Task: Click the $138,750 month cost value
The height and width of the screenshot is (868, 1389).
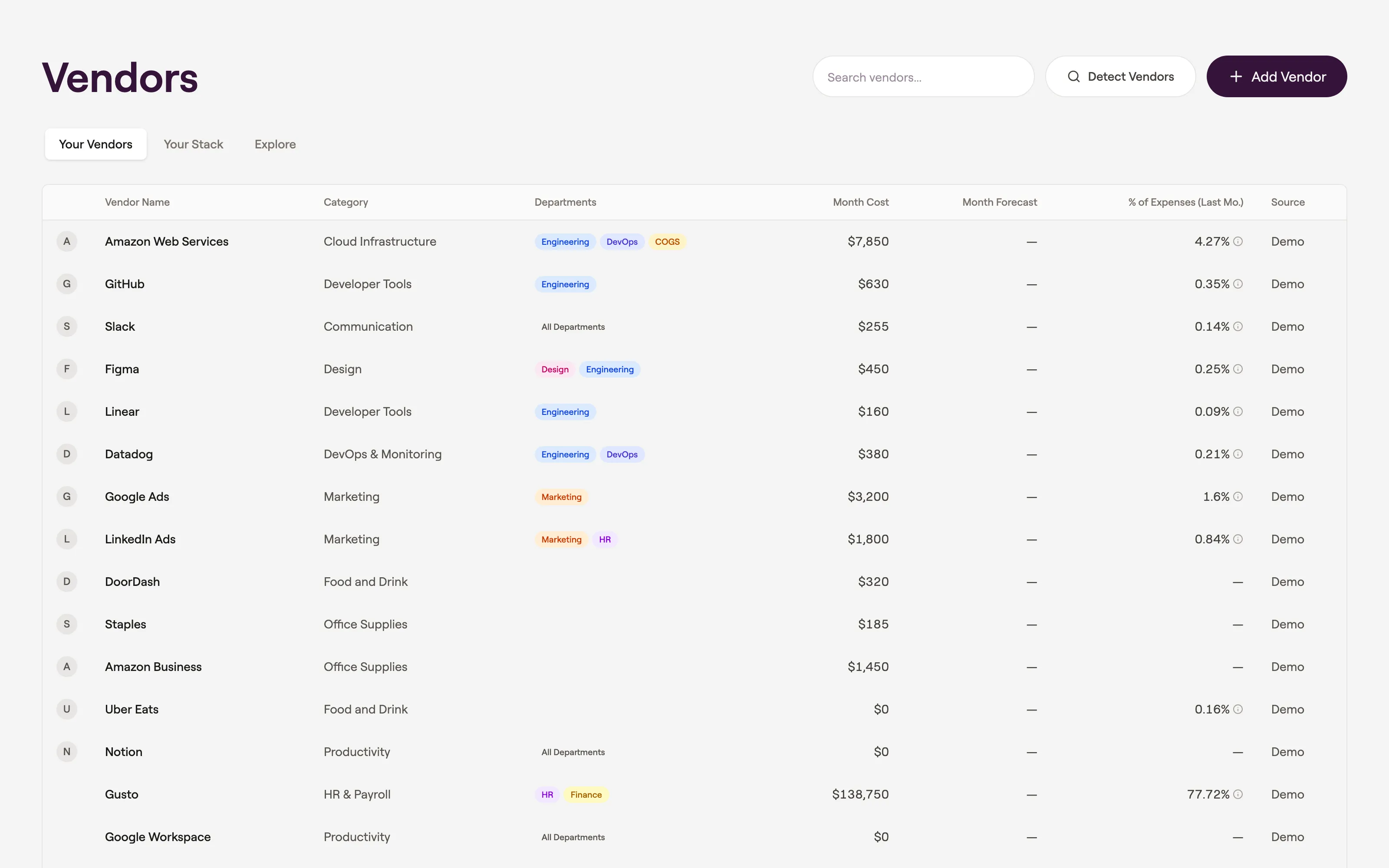Action: [x=860, y=794]
